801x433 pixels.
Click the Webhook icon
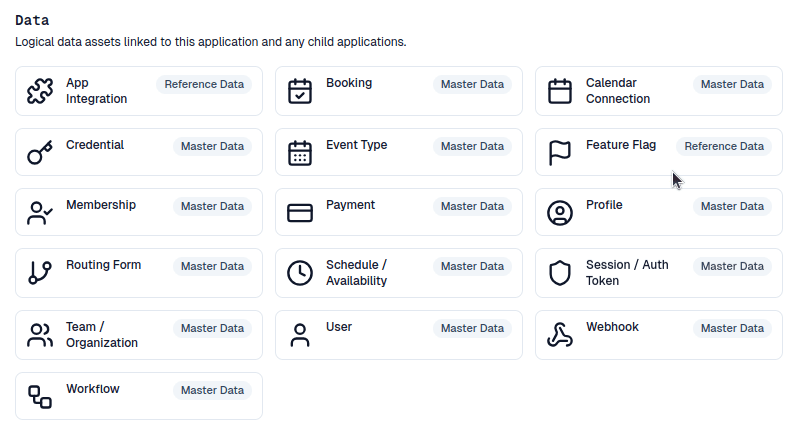560,335
